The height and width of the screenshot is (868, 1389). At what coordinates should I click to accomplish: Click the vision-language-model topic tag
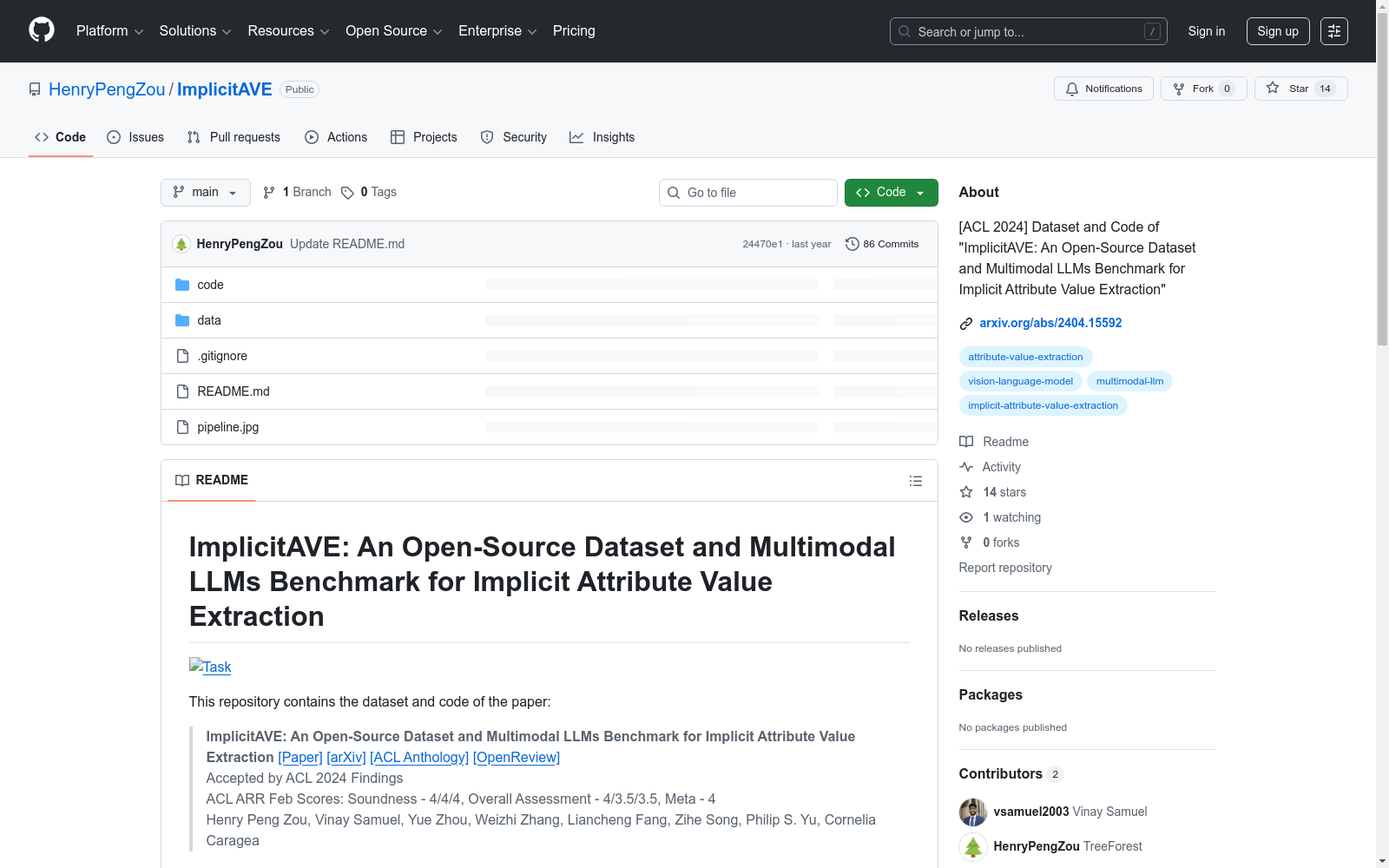click(x=1020, y=381)
